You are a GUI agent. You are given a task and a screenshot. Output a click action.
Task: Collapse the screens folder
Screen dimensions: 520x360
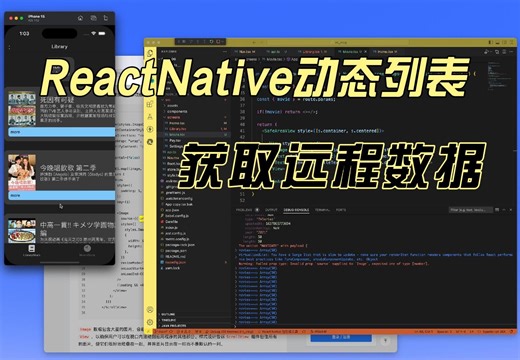(x=173, y=117)
